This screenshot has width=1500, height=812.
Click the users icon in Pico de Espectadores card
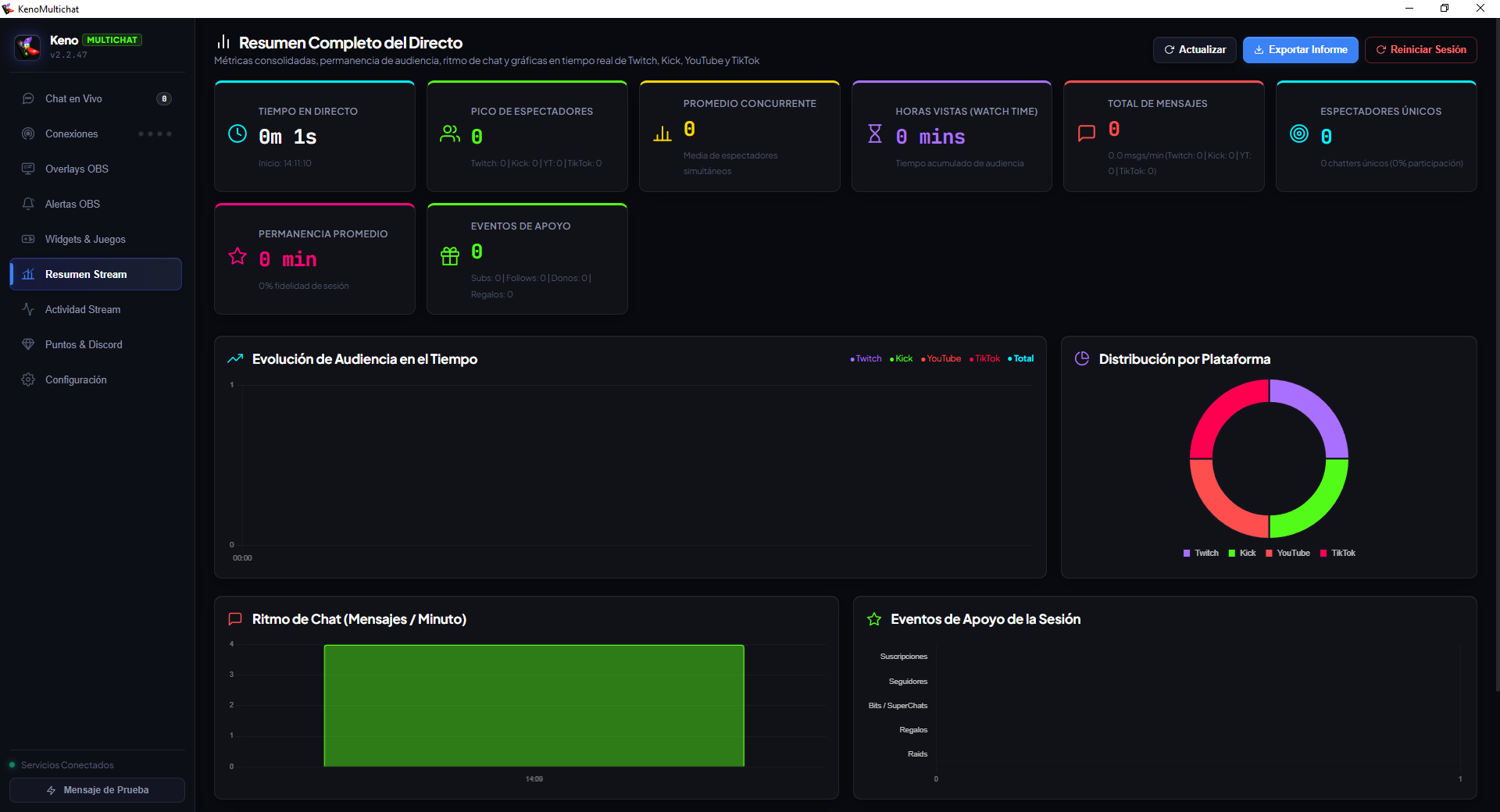coord(450,134)
